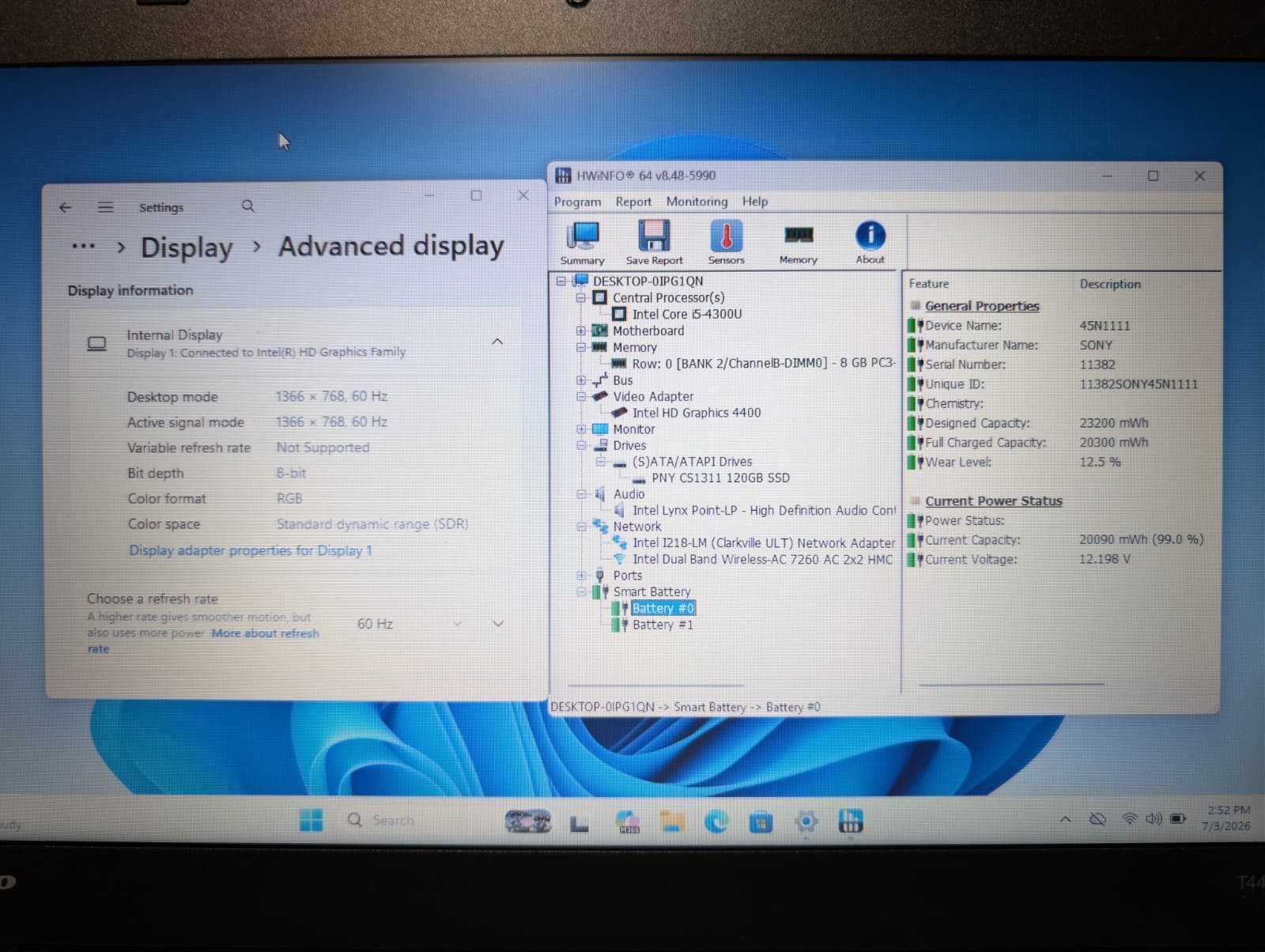Select Battery #1 in the tree
Viewport: 1265px width, 952px height.
[x=663, y=625]
